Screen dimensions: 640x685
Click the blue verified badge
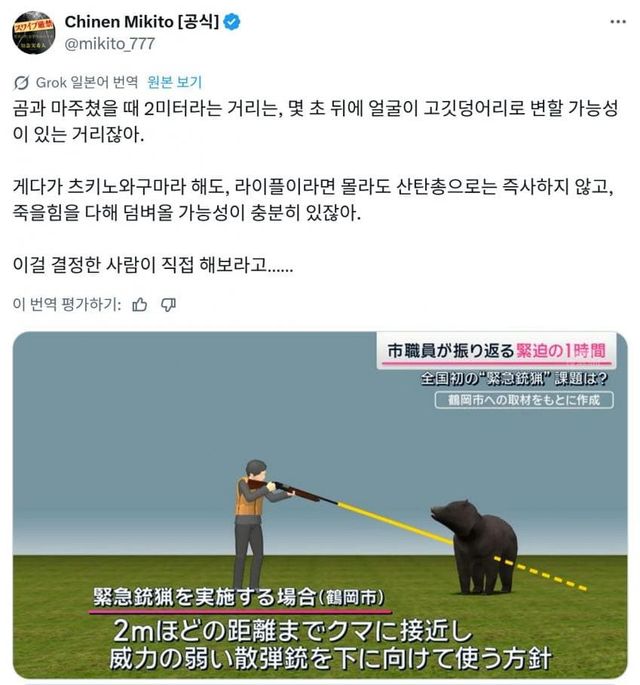(232, 22)
